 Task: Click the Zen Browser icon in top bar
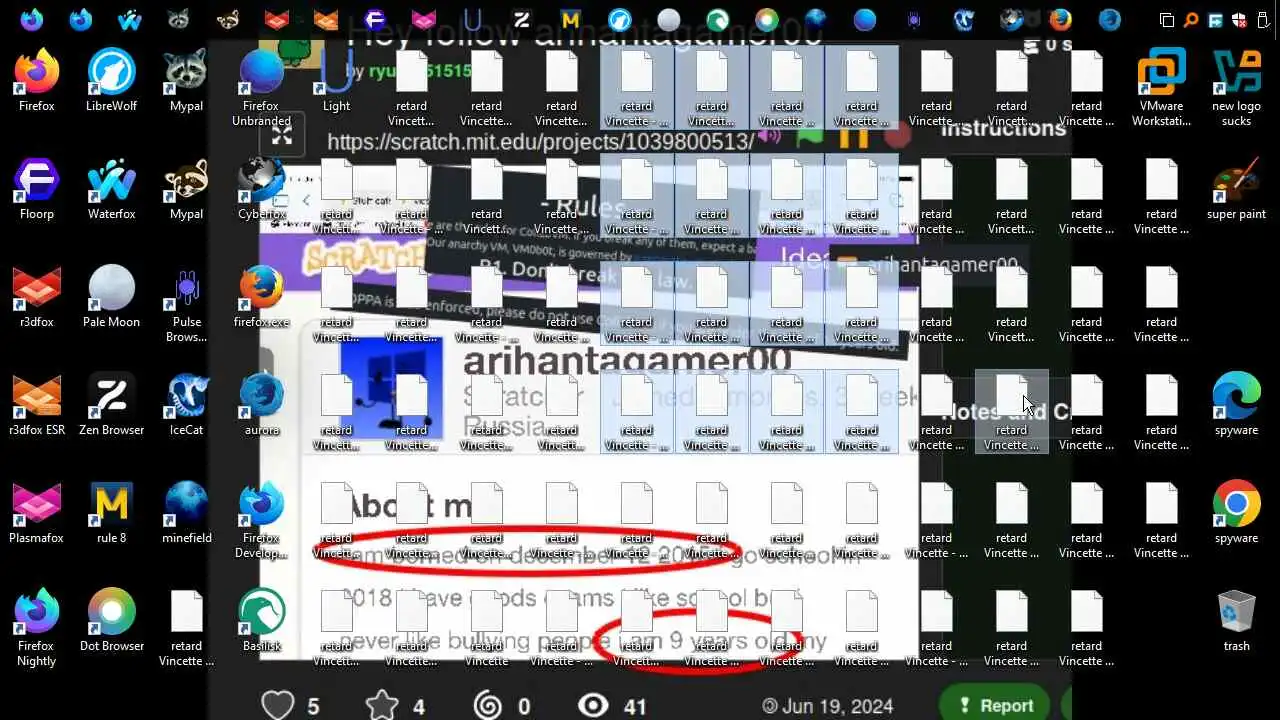pos(522,19)
